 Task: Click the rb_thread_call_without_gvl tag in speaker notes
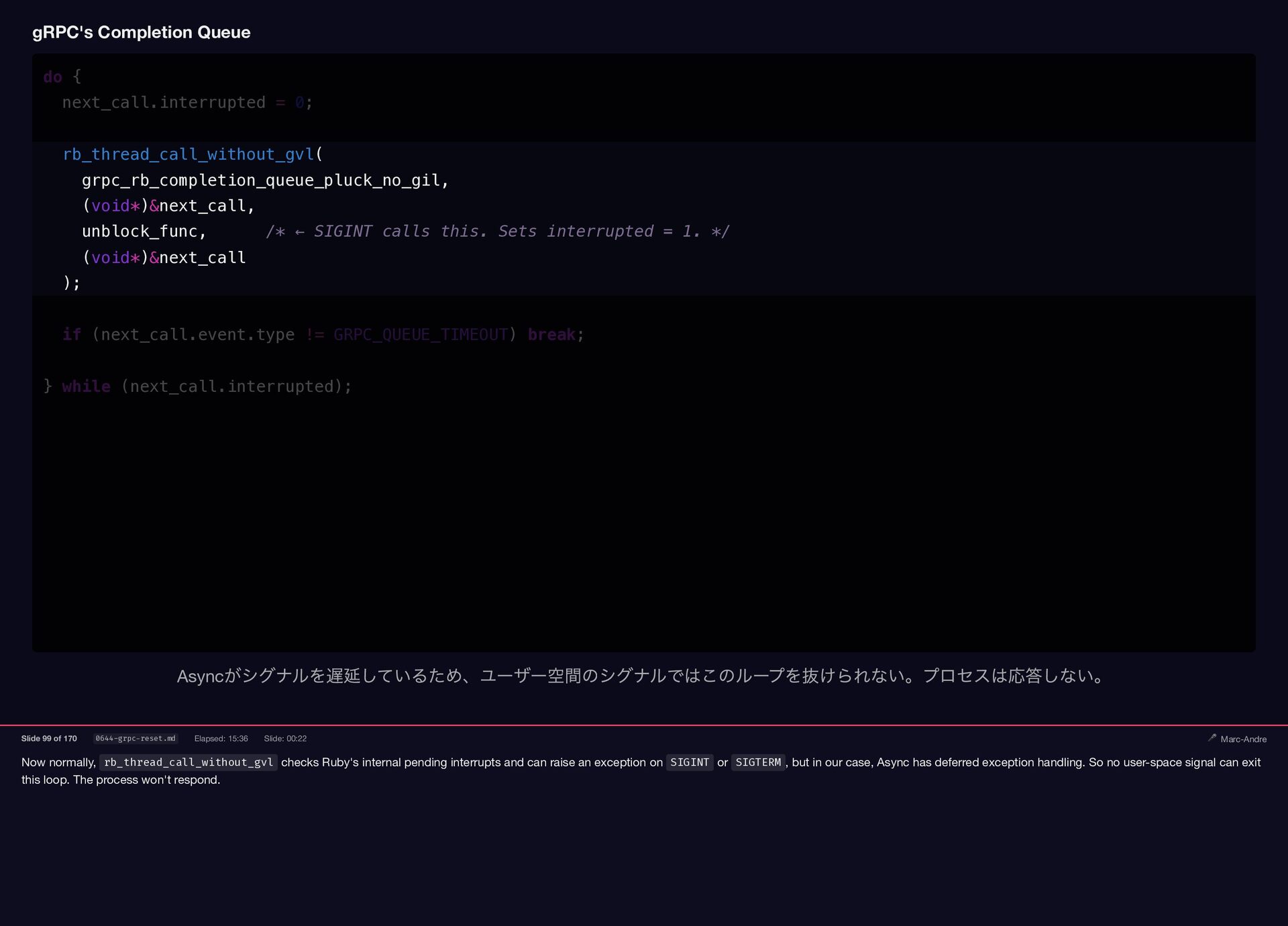point(189,762)
